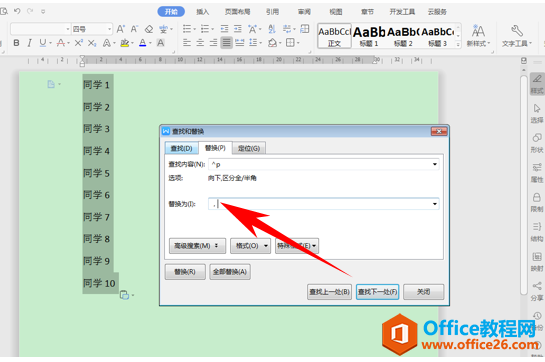The height and width of the screenshot is (362, 545).
Task: Apply the 标题 1 heading style
Action: point(369,36)
